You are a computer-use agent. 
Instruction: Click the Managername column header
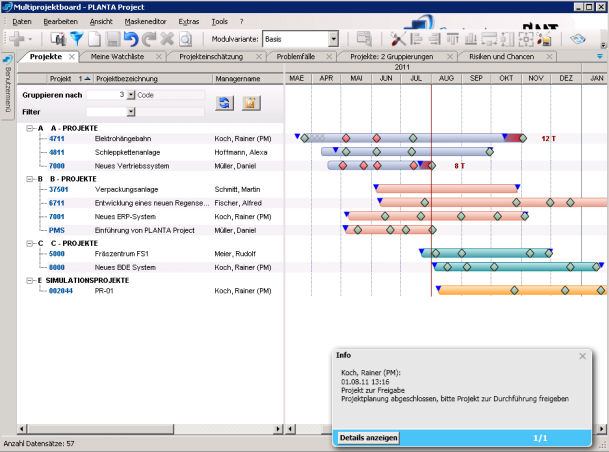(248, 79)
